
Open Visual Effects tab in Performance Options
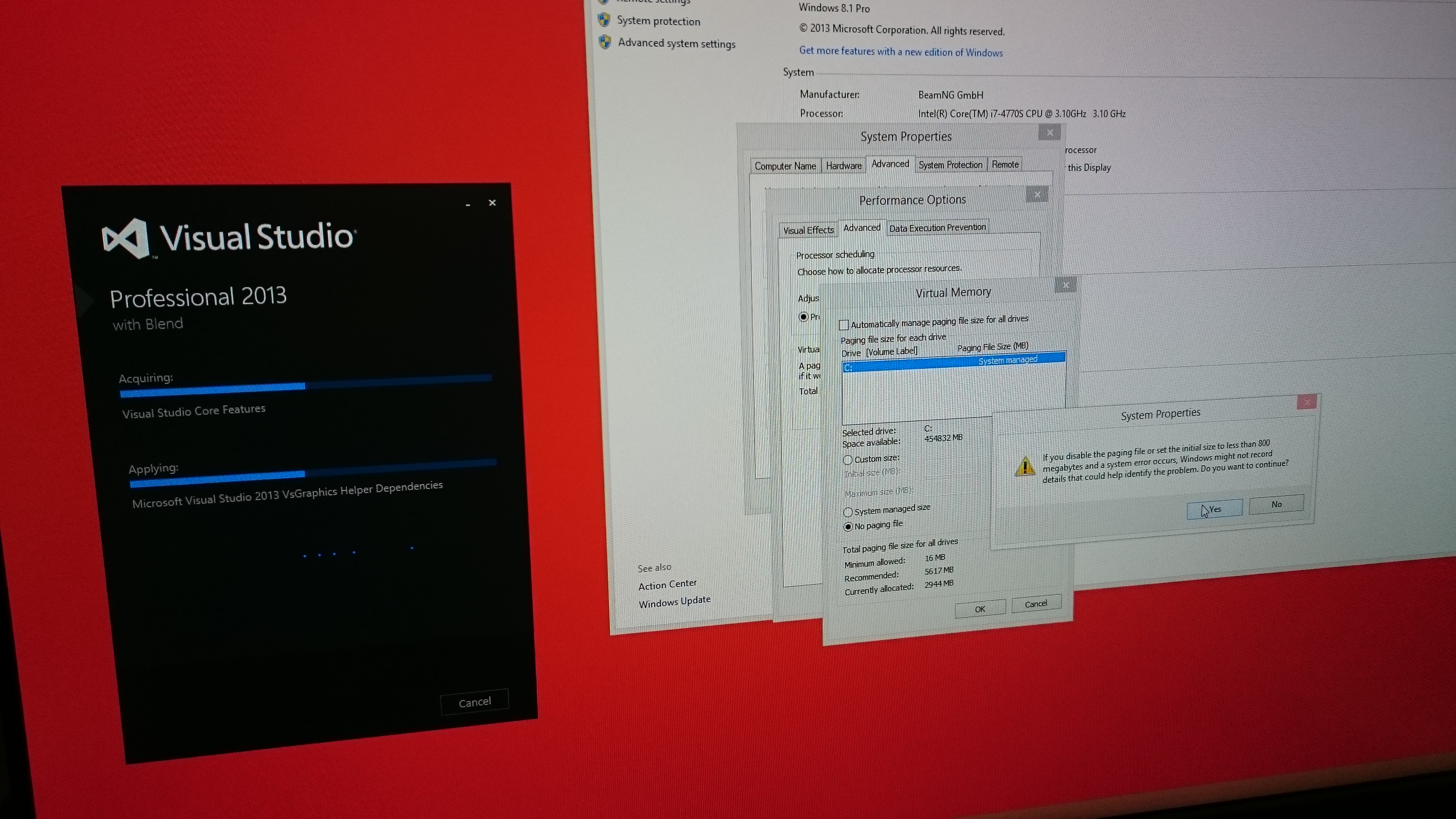pos(808,230)
